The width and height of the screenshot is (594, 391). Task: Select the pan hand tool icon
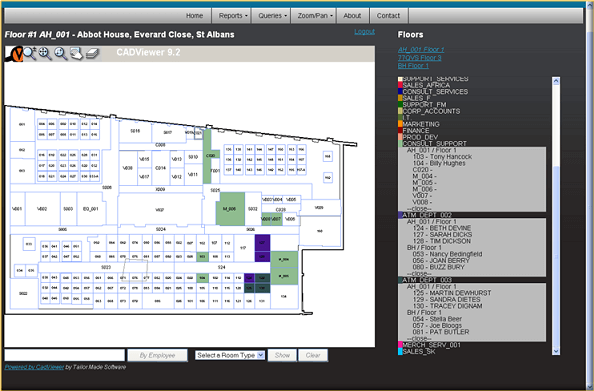[x=76, y=53]
